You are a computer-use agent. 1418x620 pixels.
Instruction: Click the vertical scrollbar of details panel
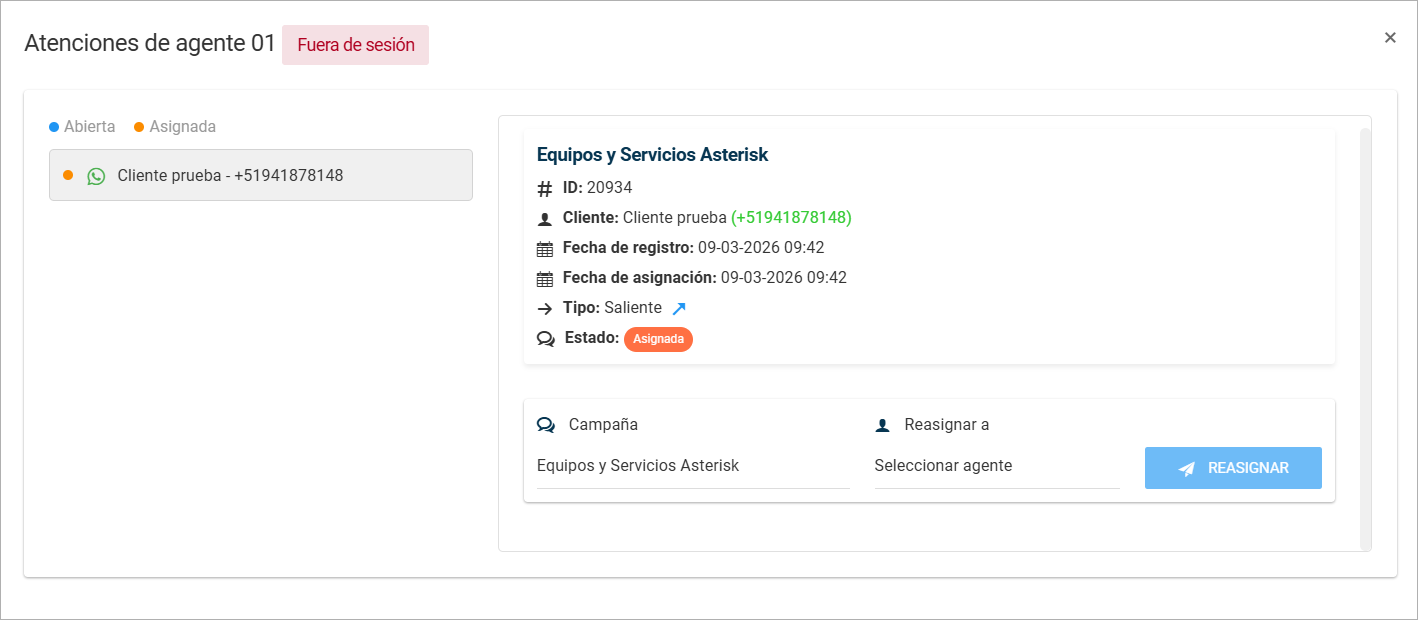1365,338
